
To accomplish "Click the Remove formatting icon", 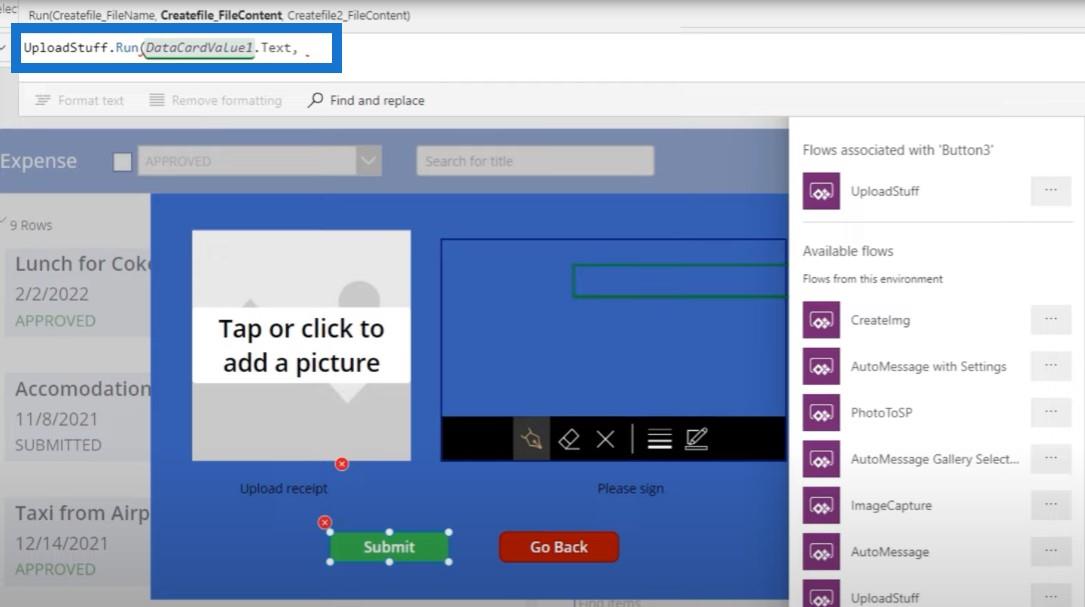I will 157,100.
